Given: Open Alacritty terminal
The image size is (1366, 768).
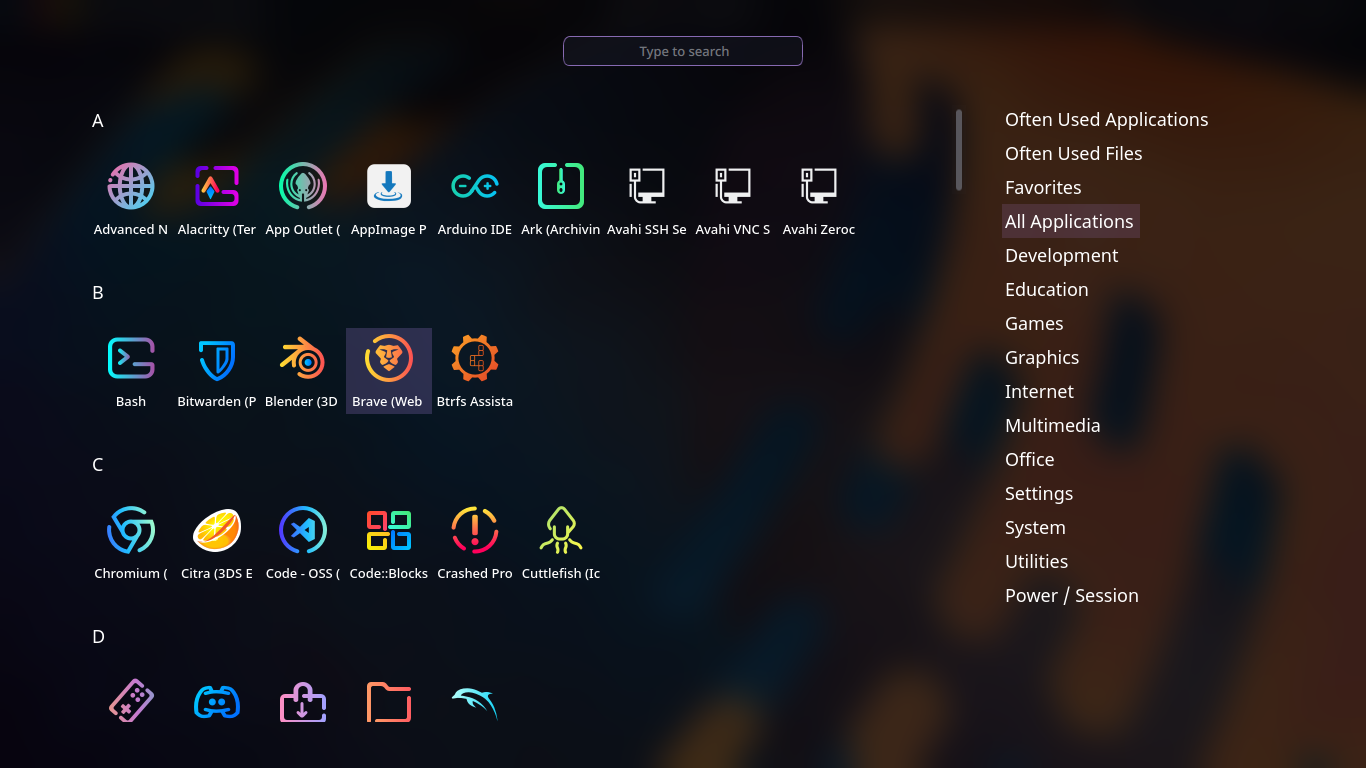Looking at the screenshot, I should [216, 187].
